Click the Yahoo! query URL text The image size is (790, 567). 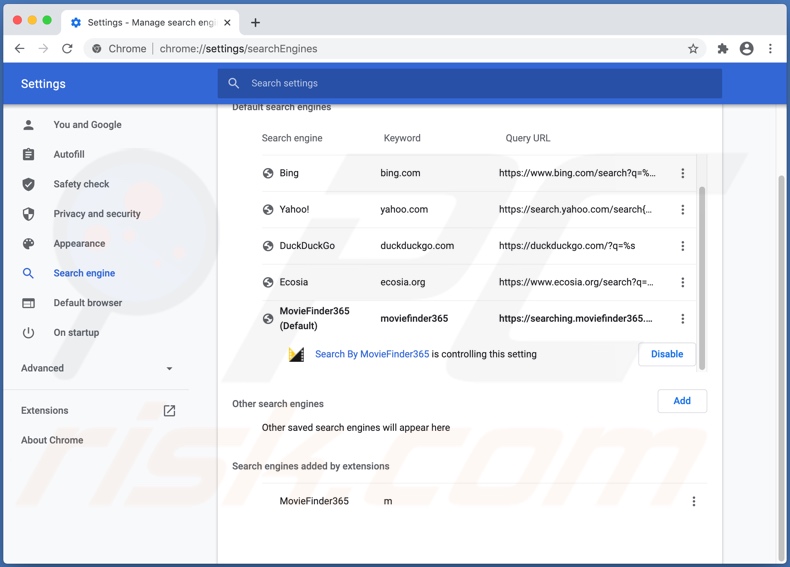tap(575, 210)
